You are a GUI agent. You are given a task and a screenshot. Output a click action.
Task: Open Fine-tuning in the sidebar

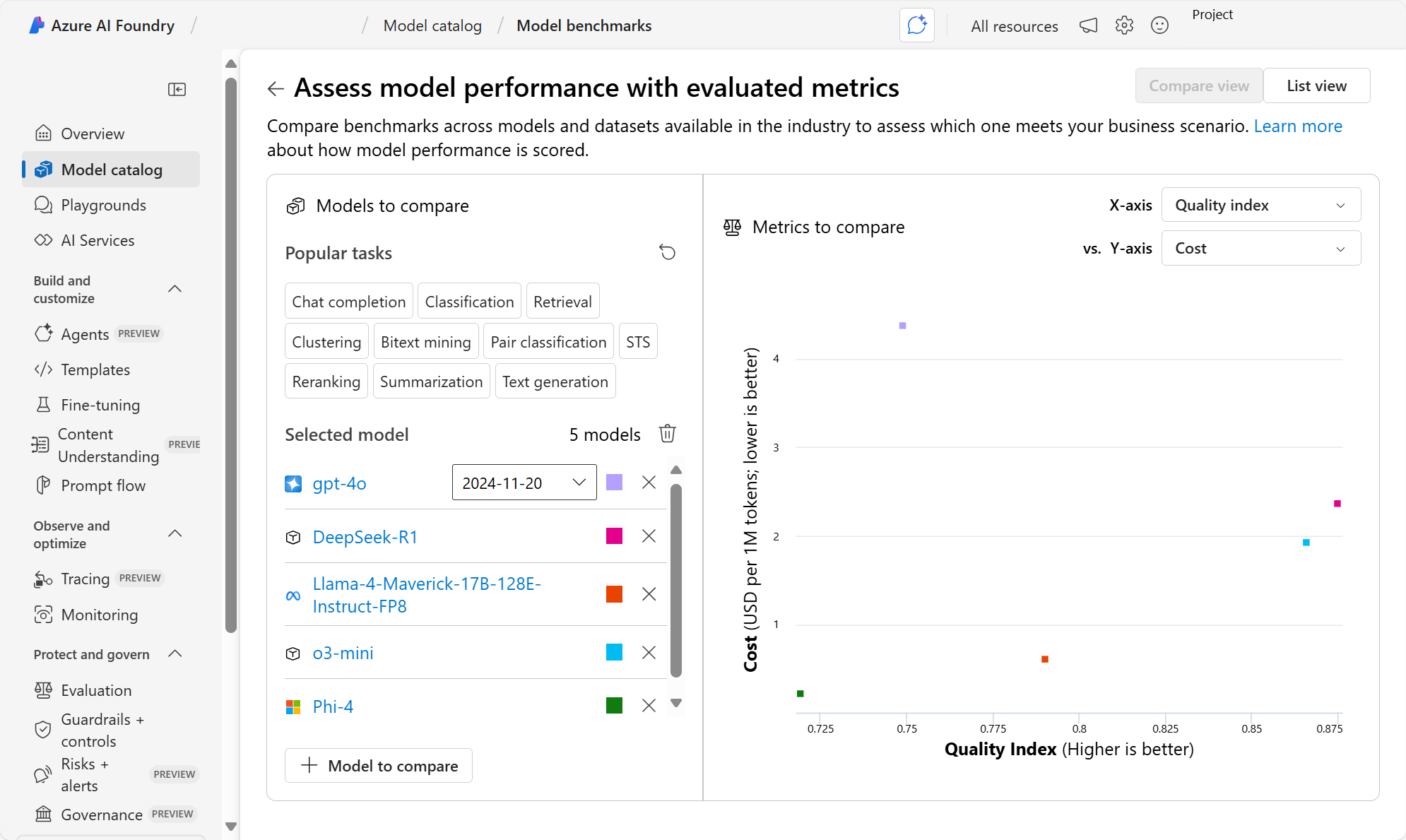(111, 405)
